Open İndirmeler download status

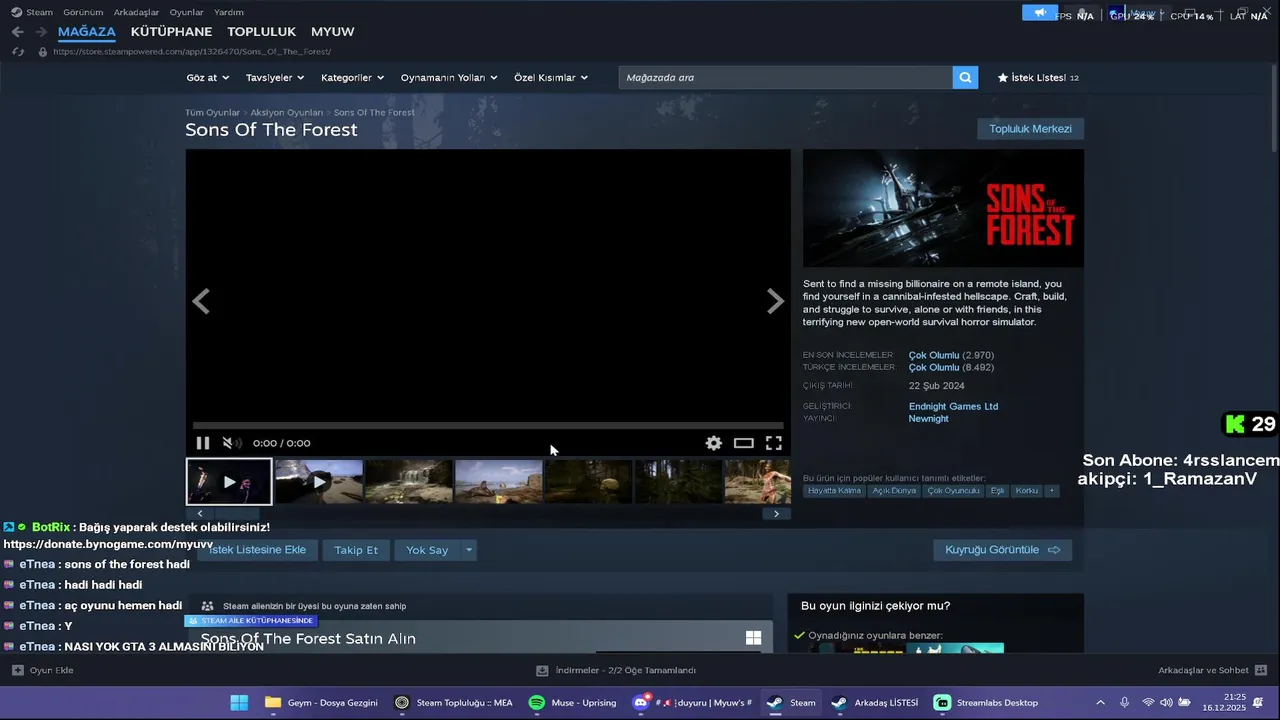click(616, 670)
